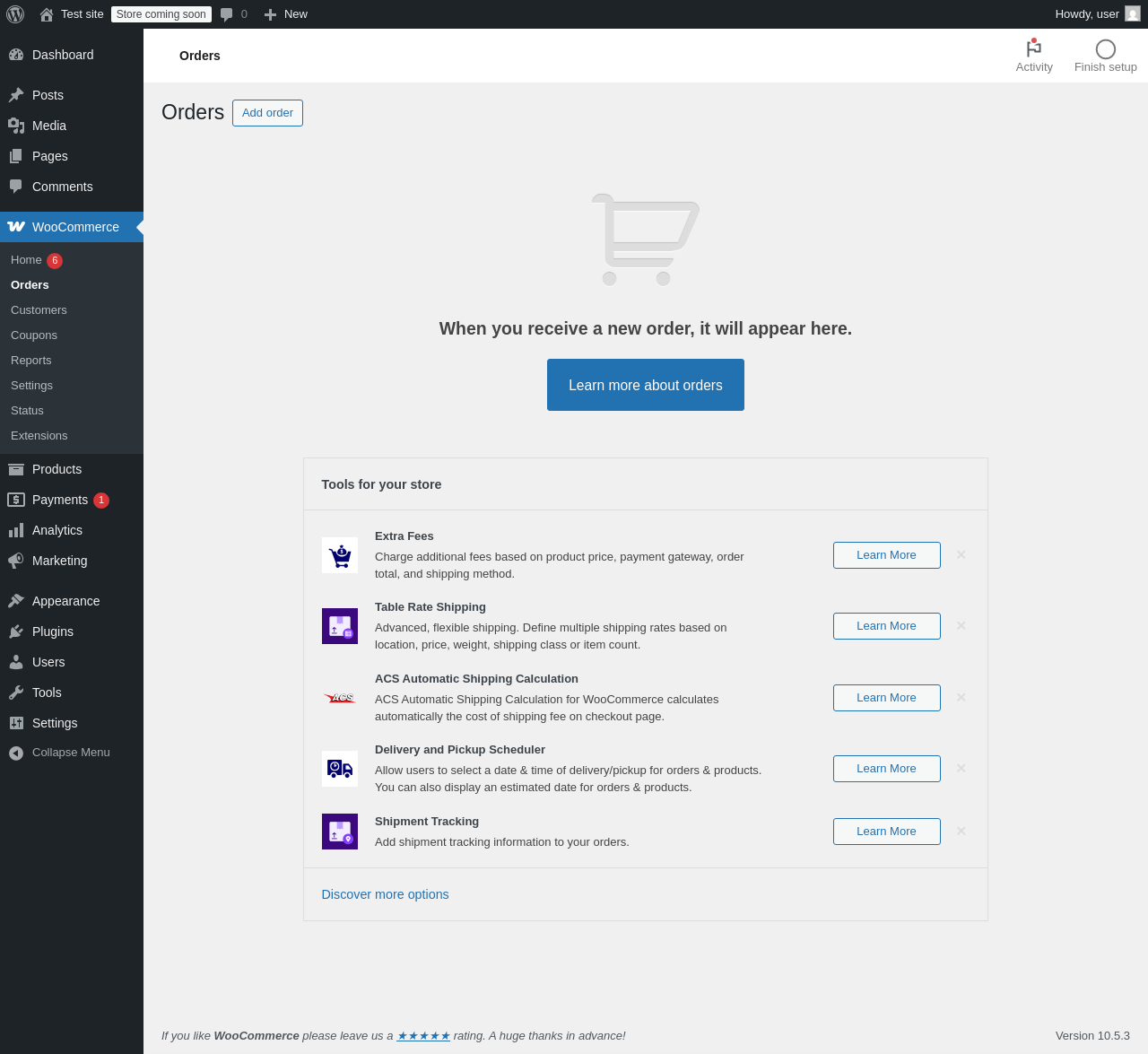The height and width of the screenshot is (1054, 1148).
Task: Click the five-star rating link
Action: 423,1036
